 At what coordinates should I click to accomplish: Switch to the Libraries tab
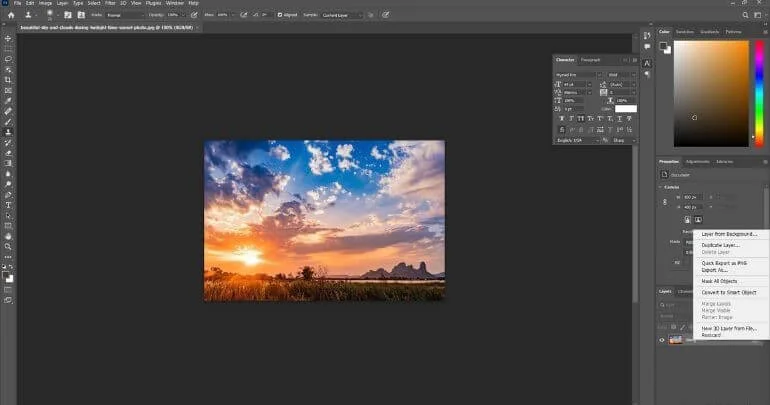pos(725,162)
